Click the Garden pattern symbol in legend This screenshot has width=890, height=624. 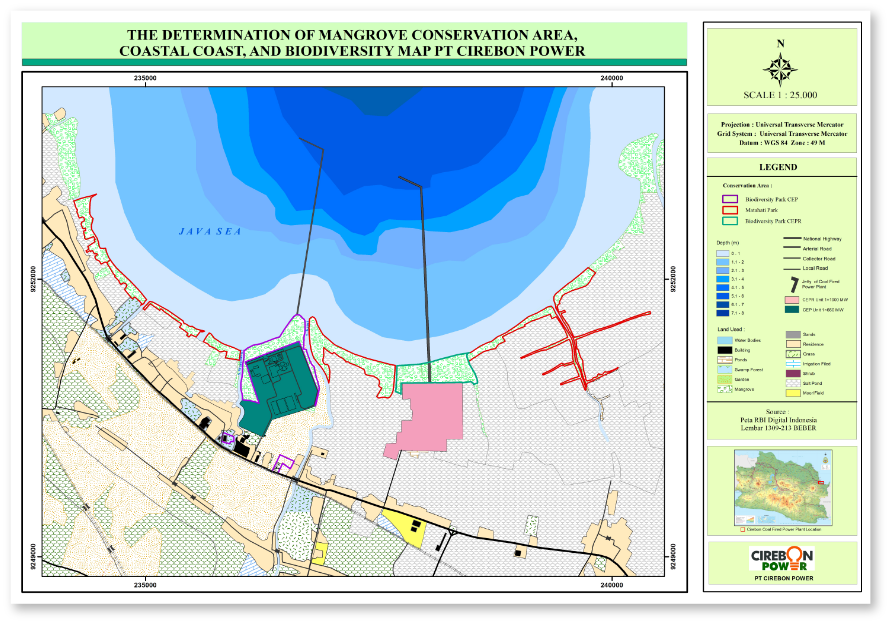point(725,379)
